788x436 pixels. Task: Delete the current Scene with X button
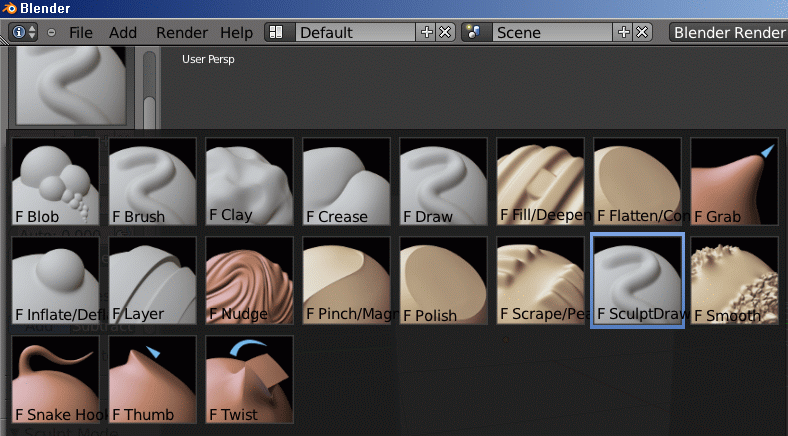pos(642,32)
